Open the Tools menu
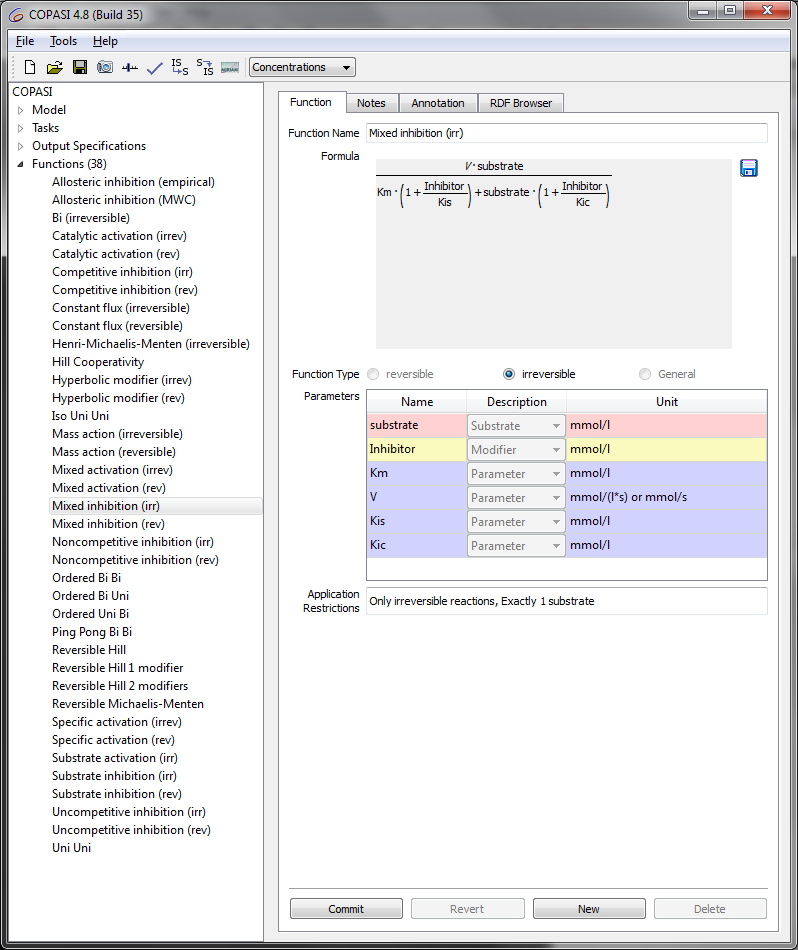This screenshot has height=950, width=798. tap(63, 41)
